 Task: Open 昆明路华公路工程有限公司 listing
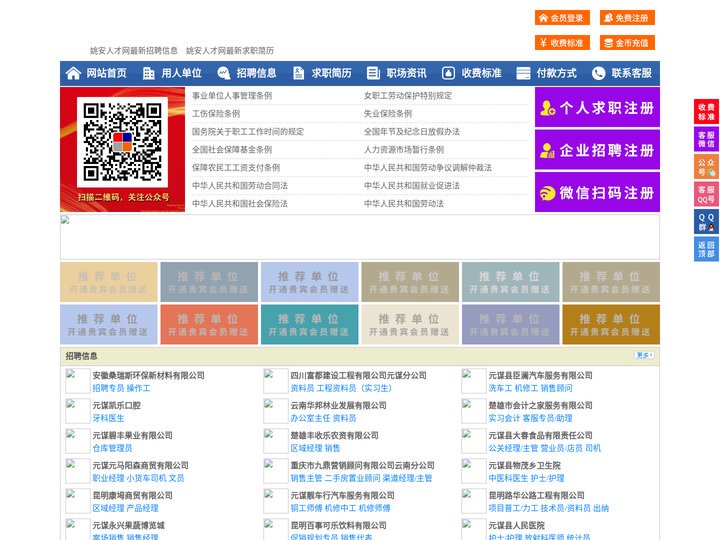tap(536, 495)
